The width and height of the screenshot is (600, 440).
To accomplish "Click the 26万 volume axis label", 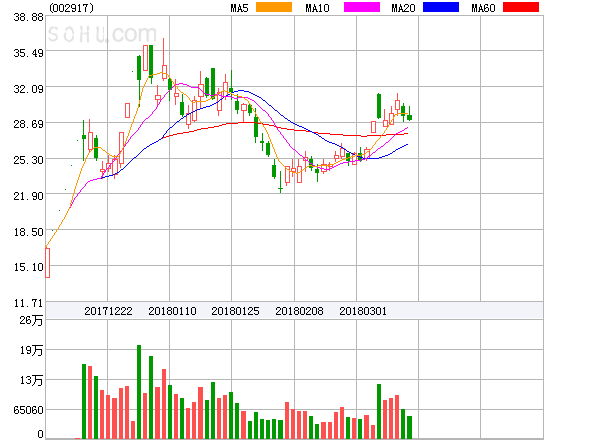I will (x=31, y=320).
